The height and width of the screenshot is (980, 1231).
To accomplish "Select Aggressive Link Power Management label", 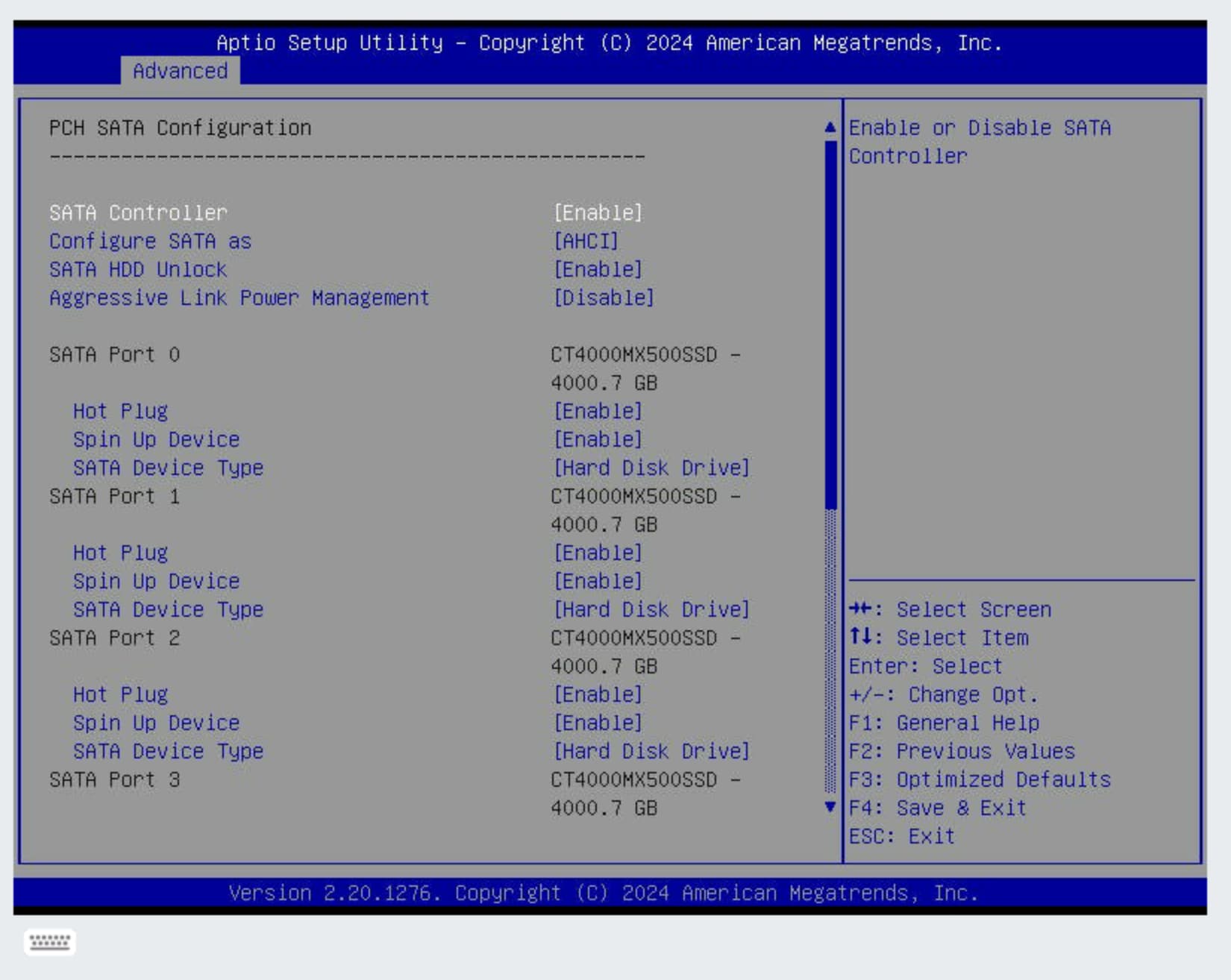I will (x=239, y=298).
